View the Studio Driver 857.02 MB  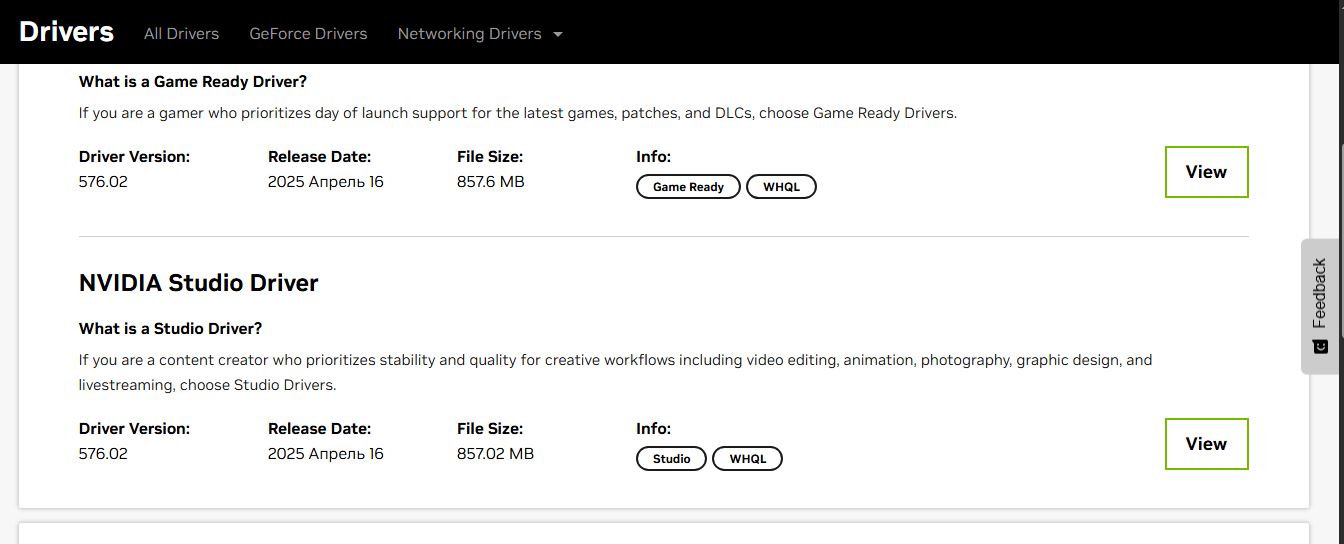(1206, 444)
